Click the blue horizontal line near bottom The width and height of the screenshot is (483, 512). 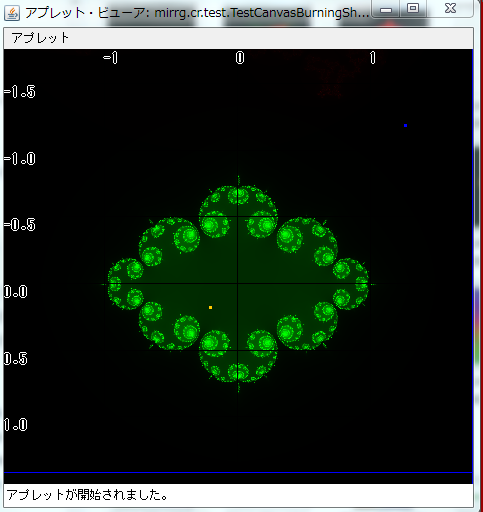tap(238, 472)
